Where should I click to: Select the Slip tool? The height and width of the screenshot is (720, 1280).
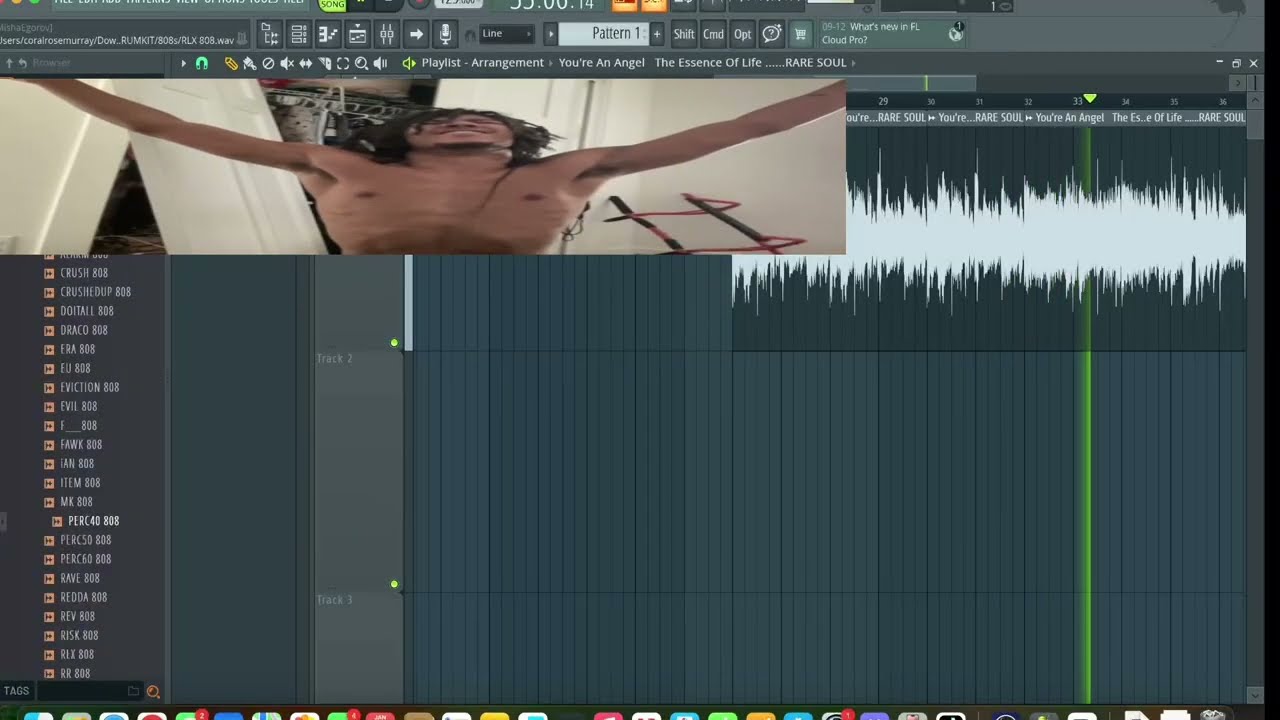[x=305, y=63]
